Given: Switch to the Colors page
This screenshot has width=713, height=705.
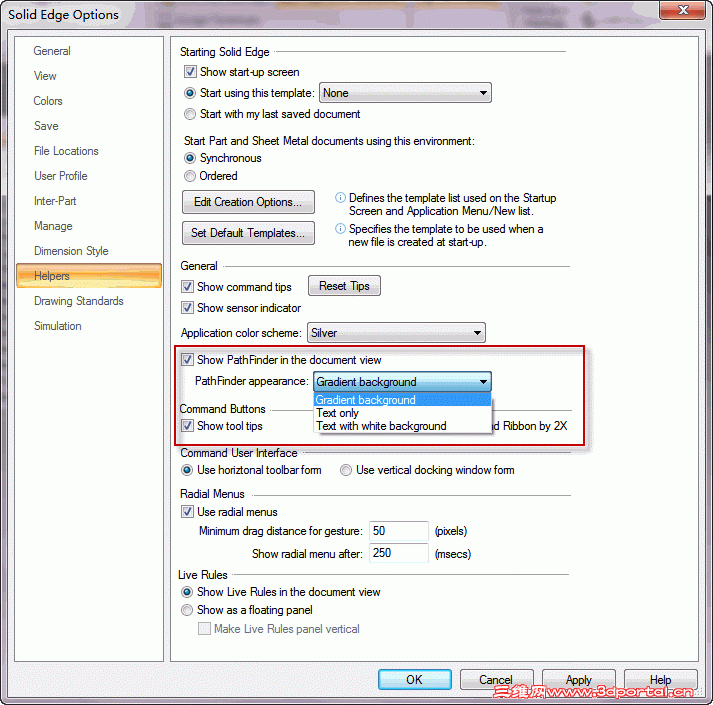Looking at the screenshot, I should click(48, 101).
